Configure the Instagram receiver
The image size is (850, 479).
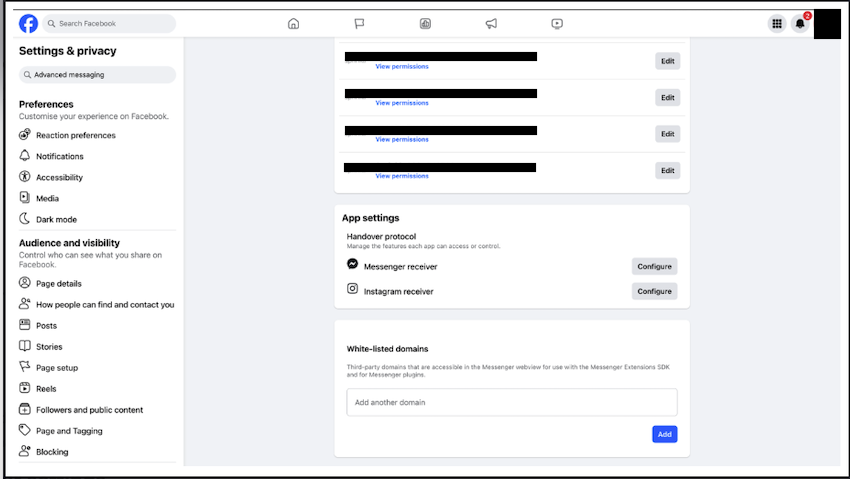click(x=654, y=291)
